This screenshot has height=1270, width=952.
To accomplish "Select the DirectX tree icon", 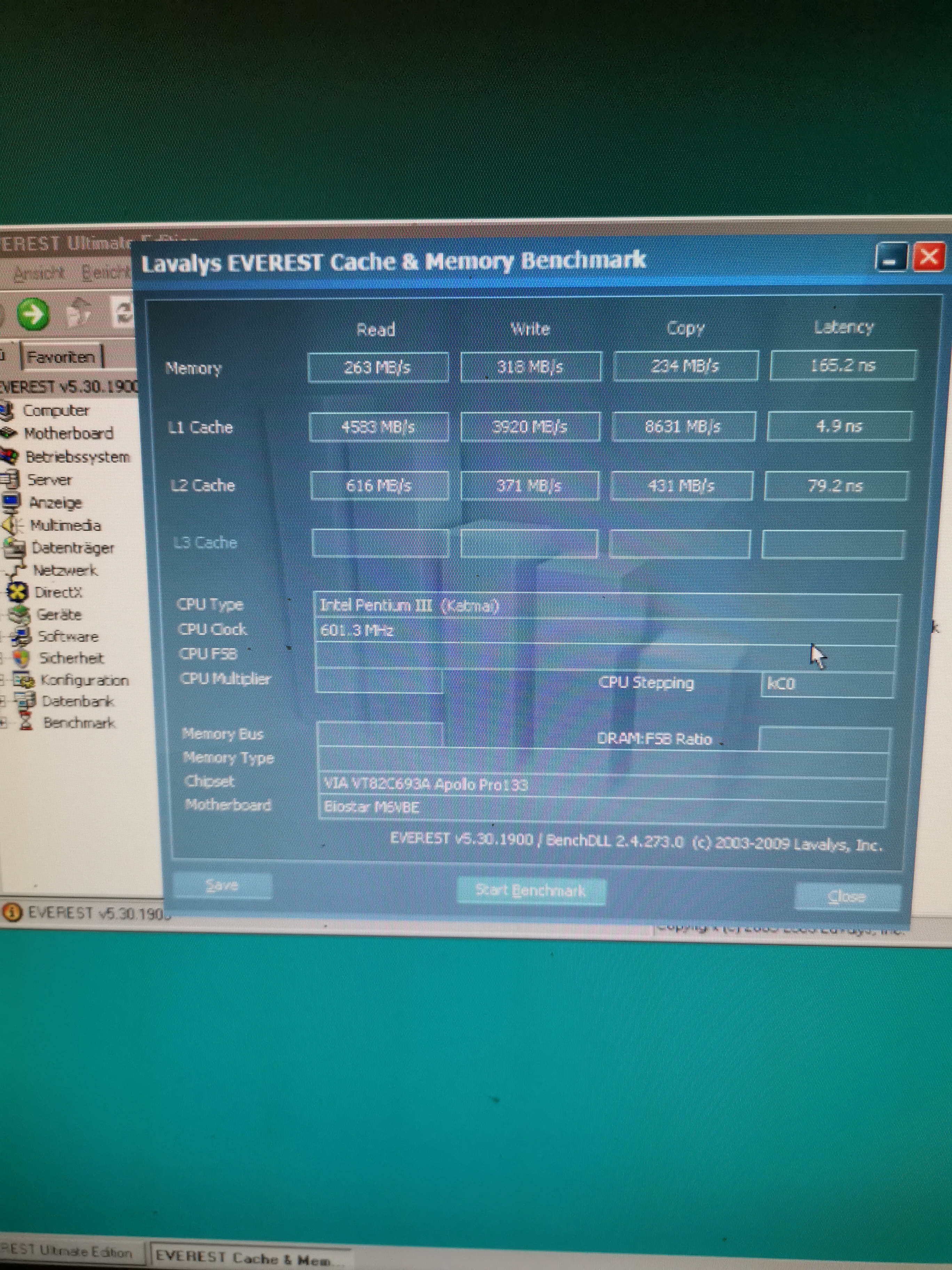I will 17,592.
